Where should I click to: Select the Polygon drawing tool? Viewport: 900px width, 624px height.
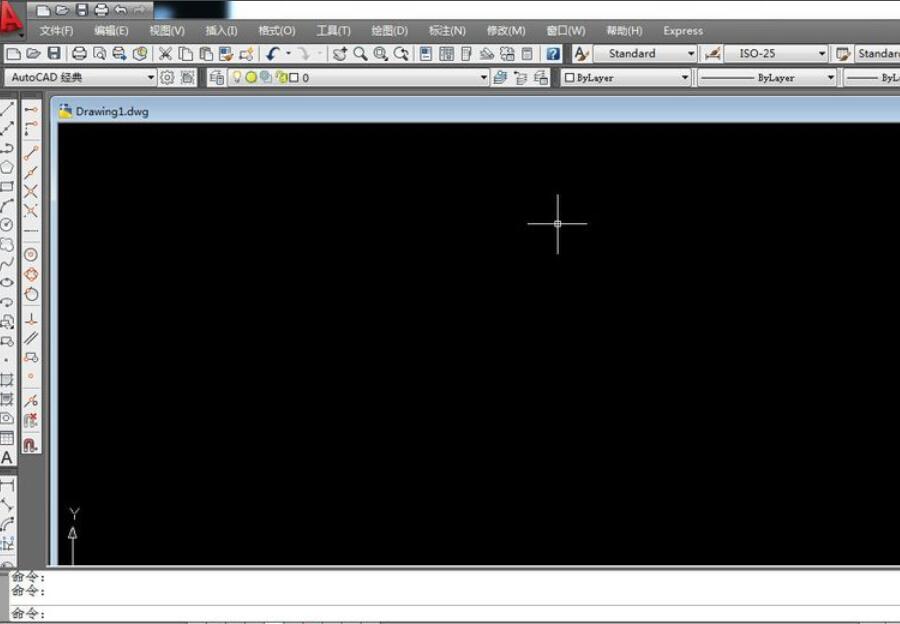click(x=7, y=167)
